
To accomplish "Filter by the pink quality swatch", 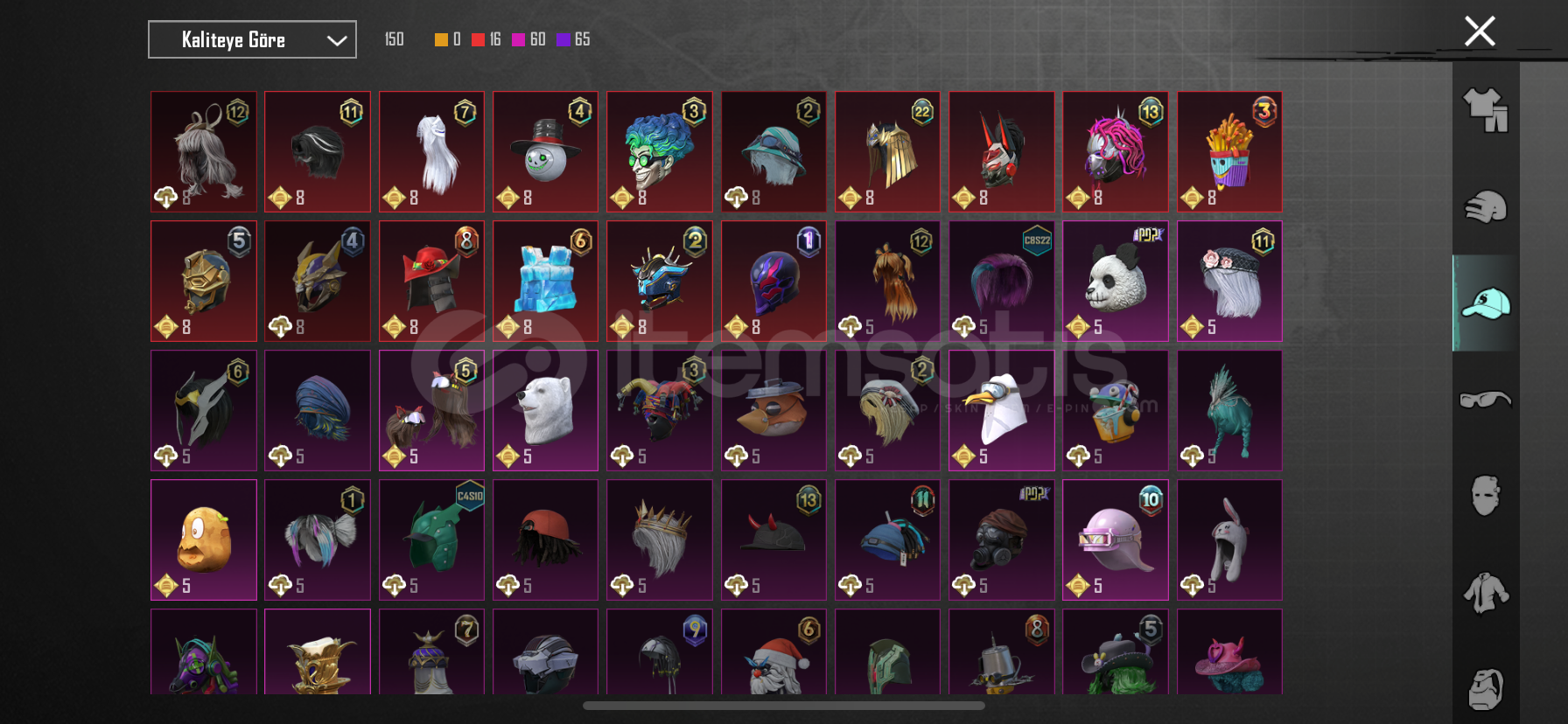I will pos(518,39).
